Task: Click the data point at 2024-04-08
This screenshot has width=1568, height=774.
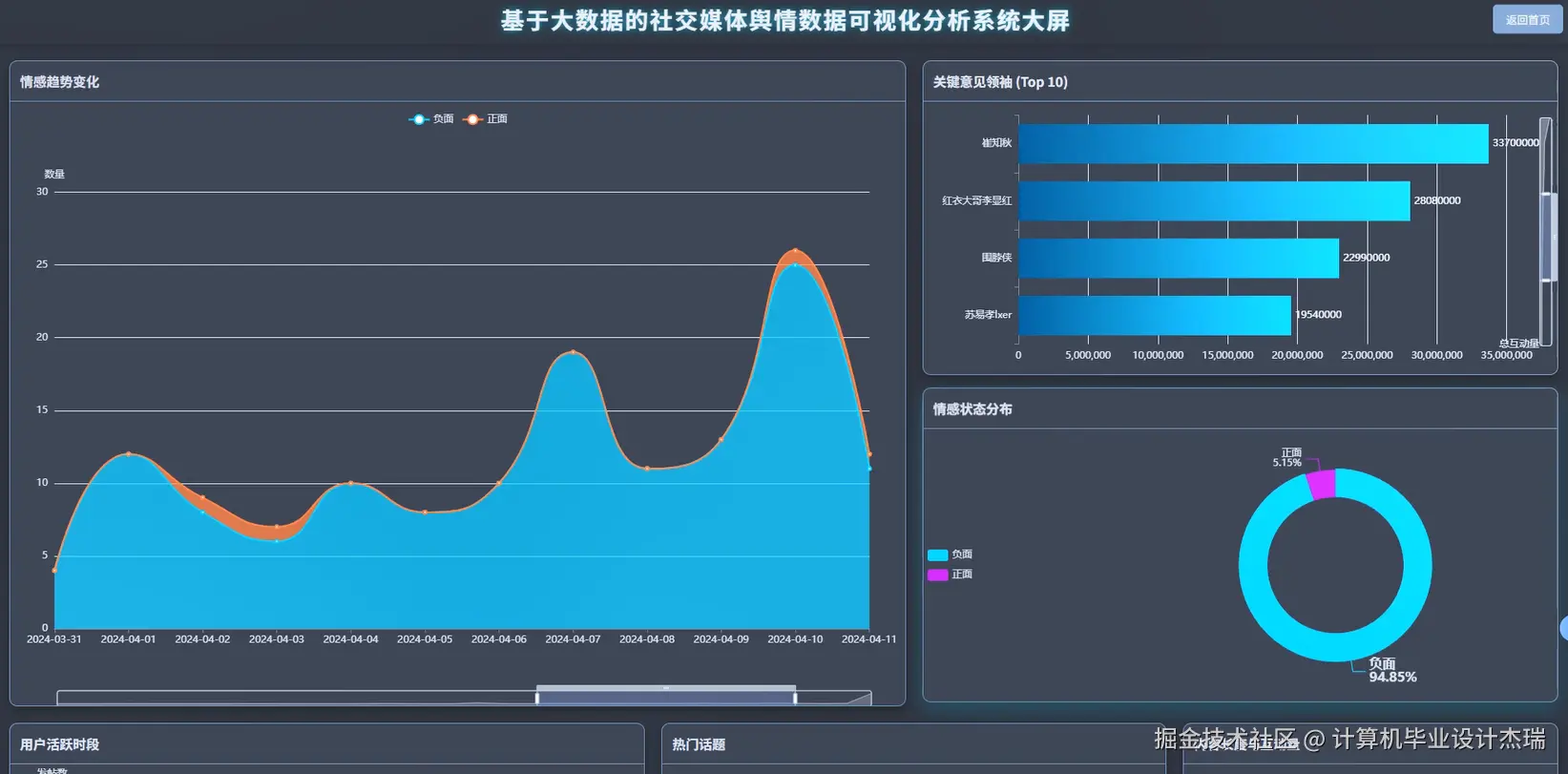Action: point(647,469)
